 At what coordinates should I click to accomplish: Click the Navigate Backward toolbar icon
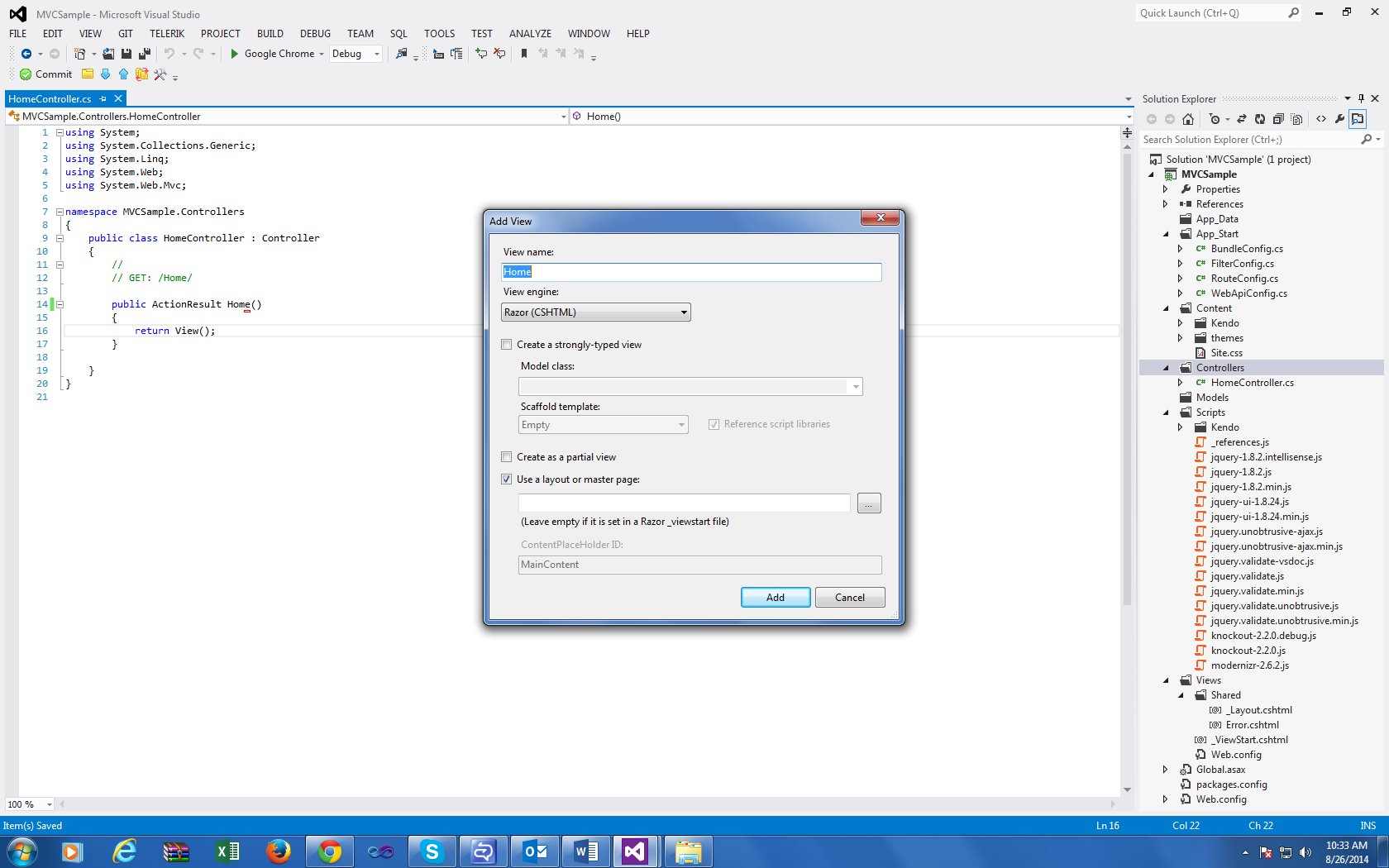(26, 54)
